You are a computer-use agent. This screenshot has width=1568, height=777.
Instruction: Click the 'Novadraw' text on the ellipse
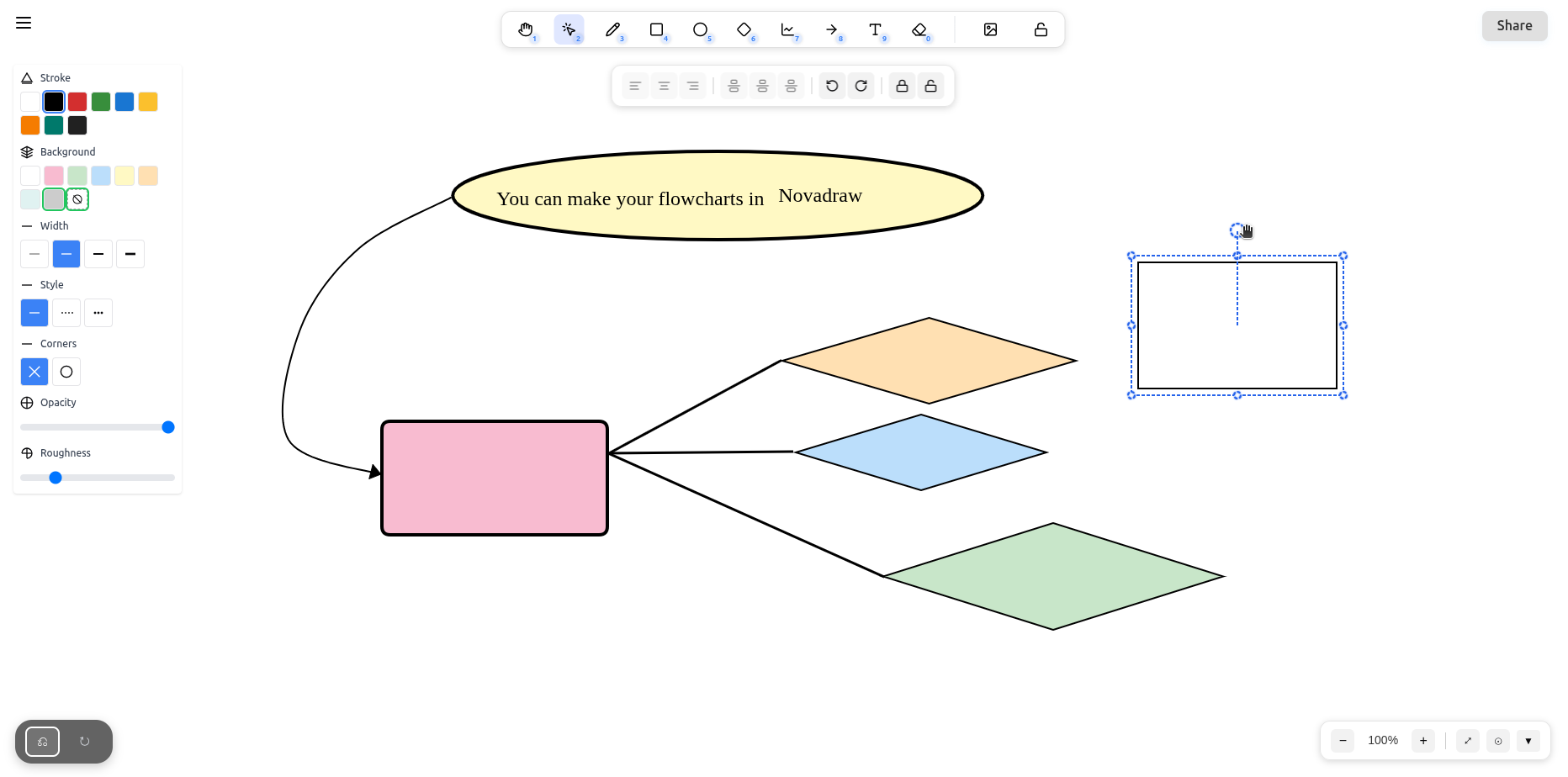tap(820, 195)
